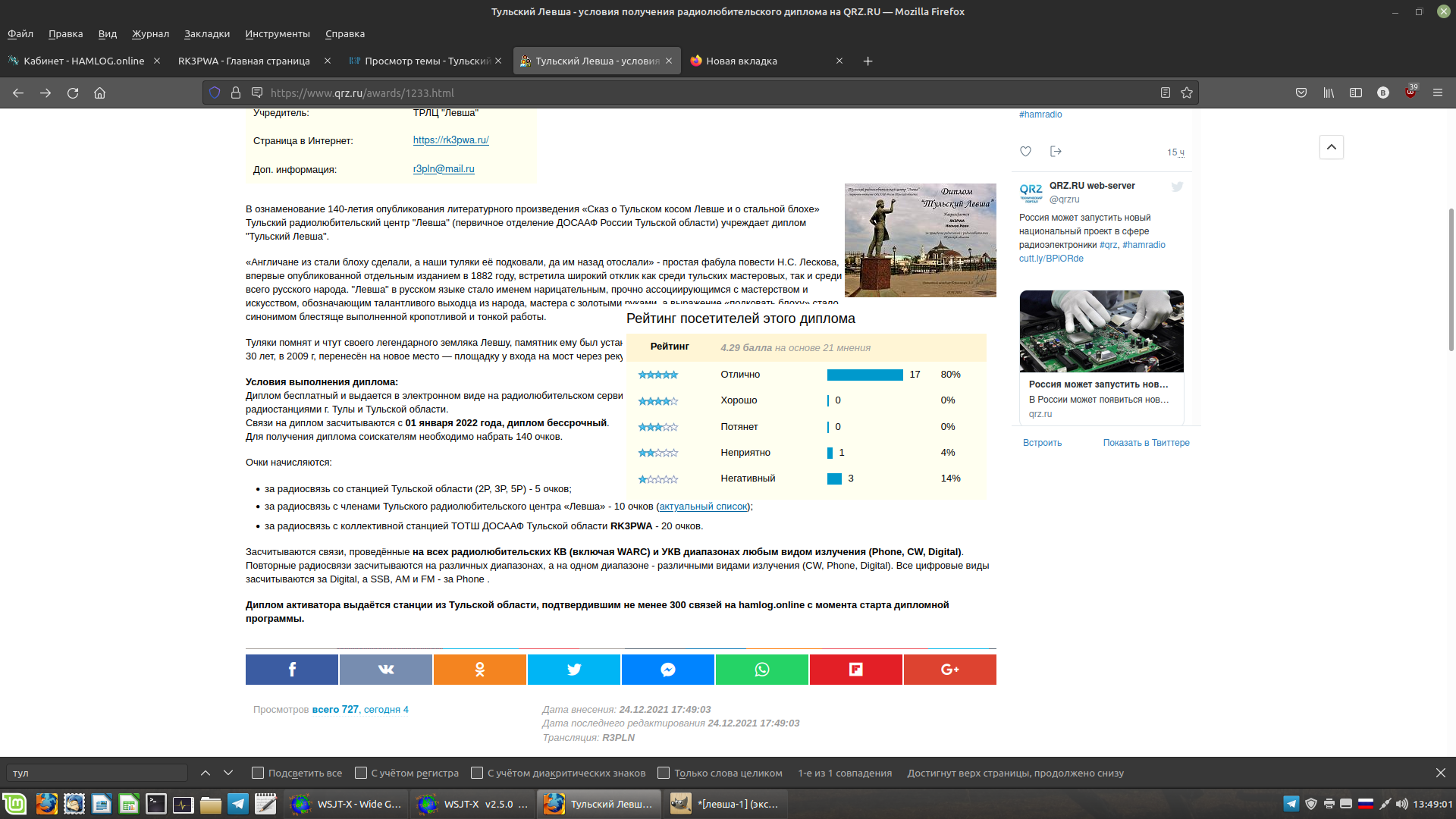This screenshot has width=1456, height=819.
Task: Reload the current page
Action: (73, 93)
